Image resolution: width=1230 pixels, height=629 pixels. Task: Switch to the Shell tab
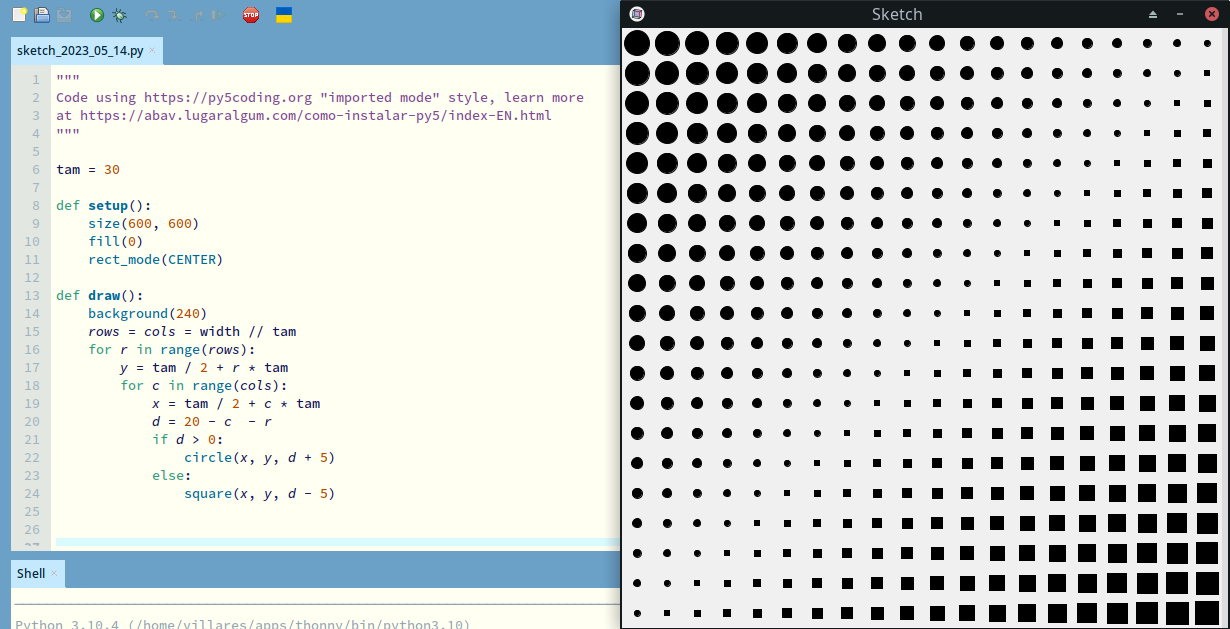coord(31,574)
